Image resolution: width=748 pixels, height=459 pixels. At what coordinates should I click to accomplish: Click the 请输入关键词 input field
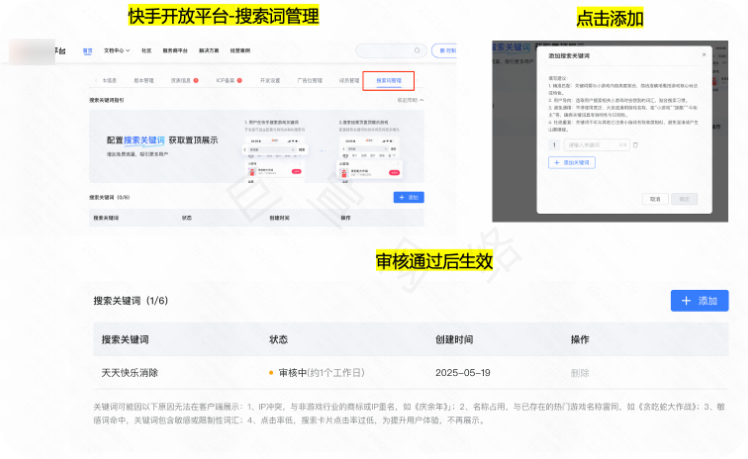597,145
